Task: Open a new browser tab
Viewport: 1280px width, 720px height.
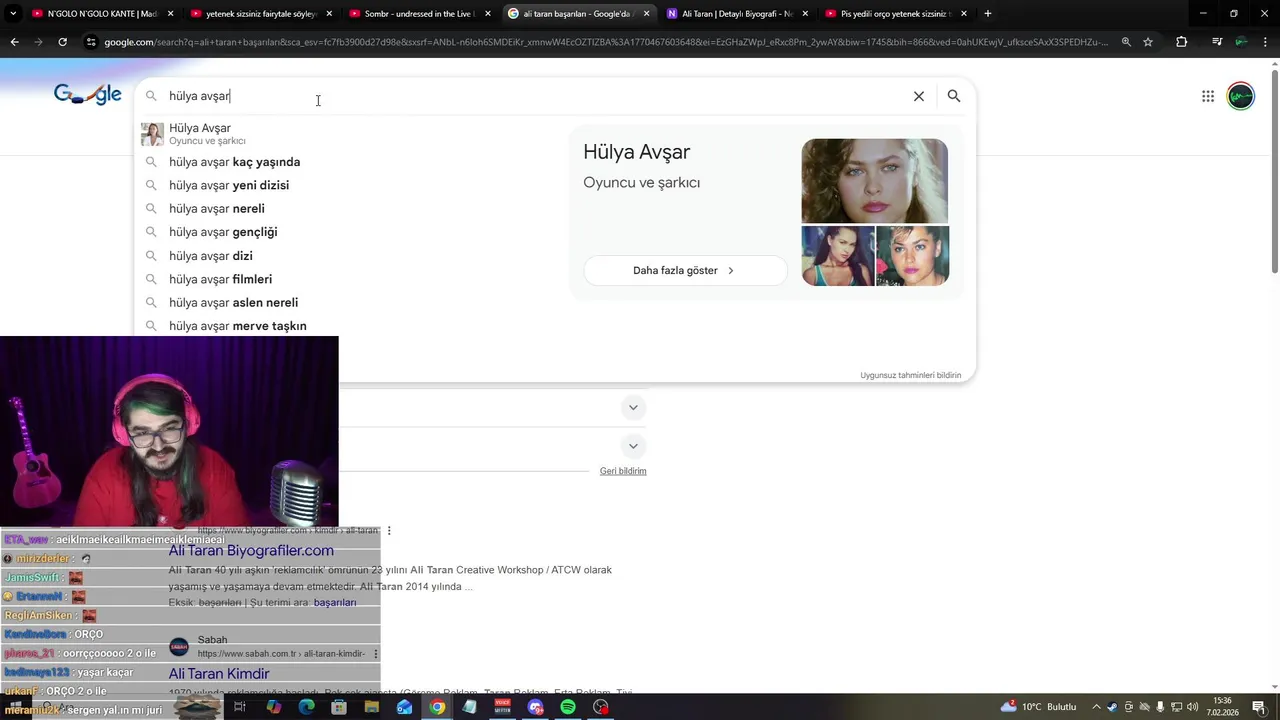Action: click(x=988, y=14)
